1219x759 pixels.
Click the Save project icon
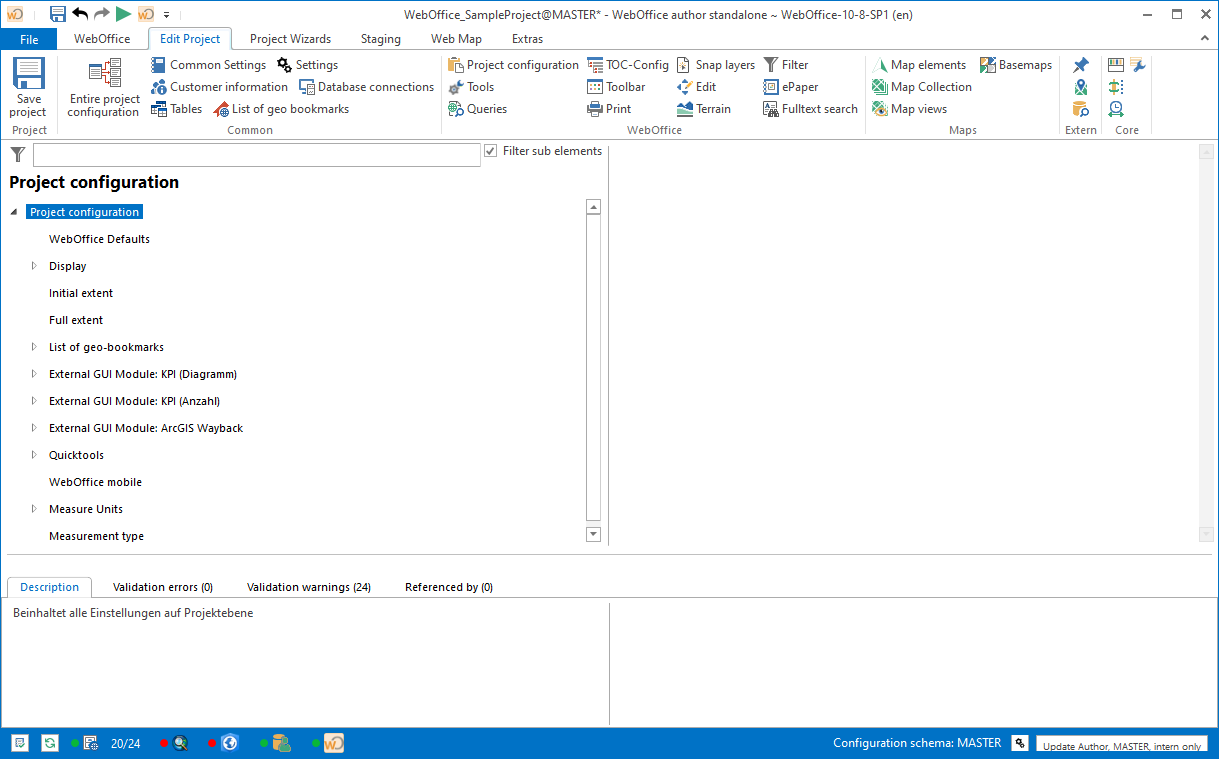tap(27, 87)
